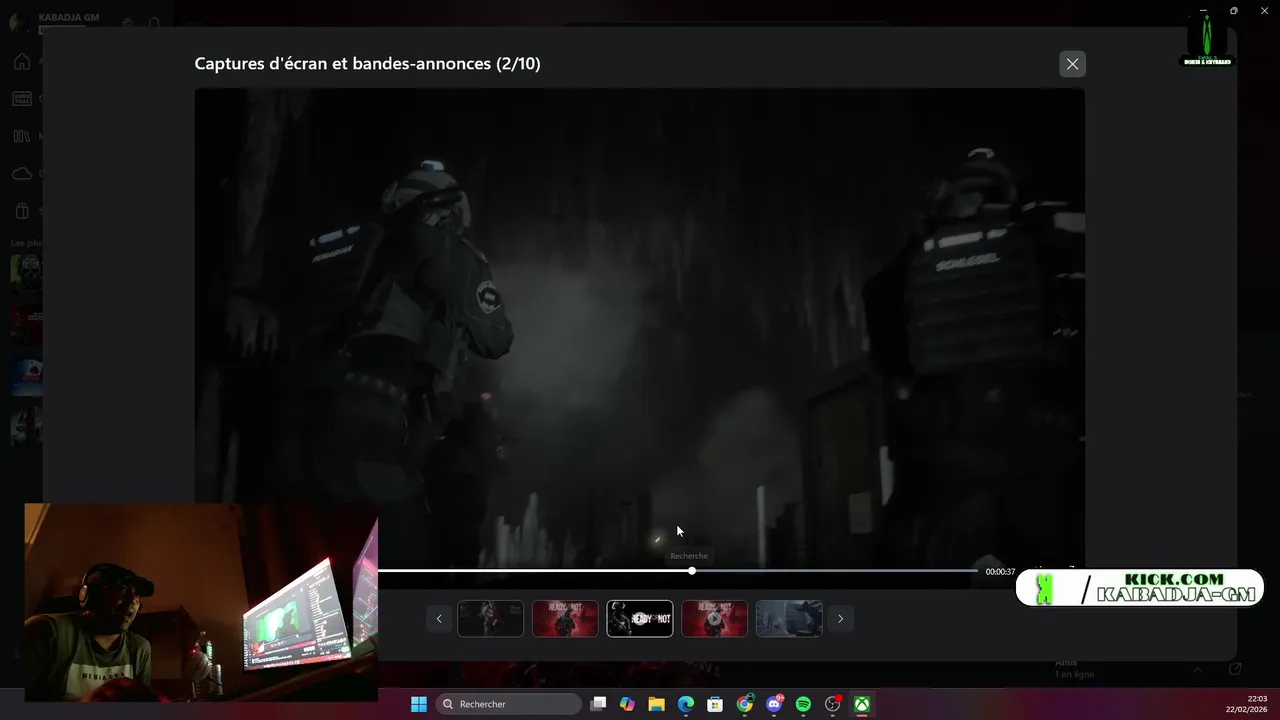
Task: Select the second red Ready or Not thumbnail
Action: (565, 619)
